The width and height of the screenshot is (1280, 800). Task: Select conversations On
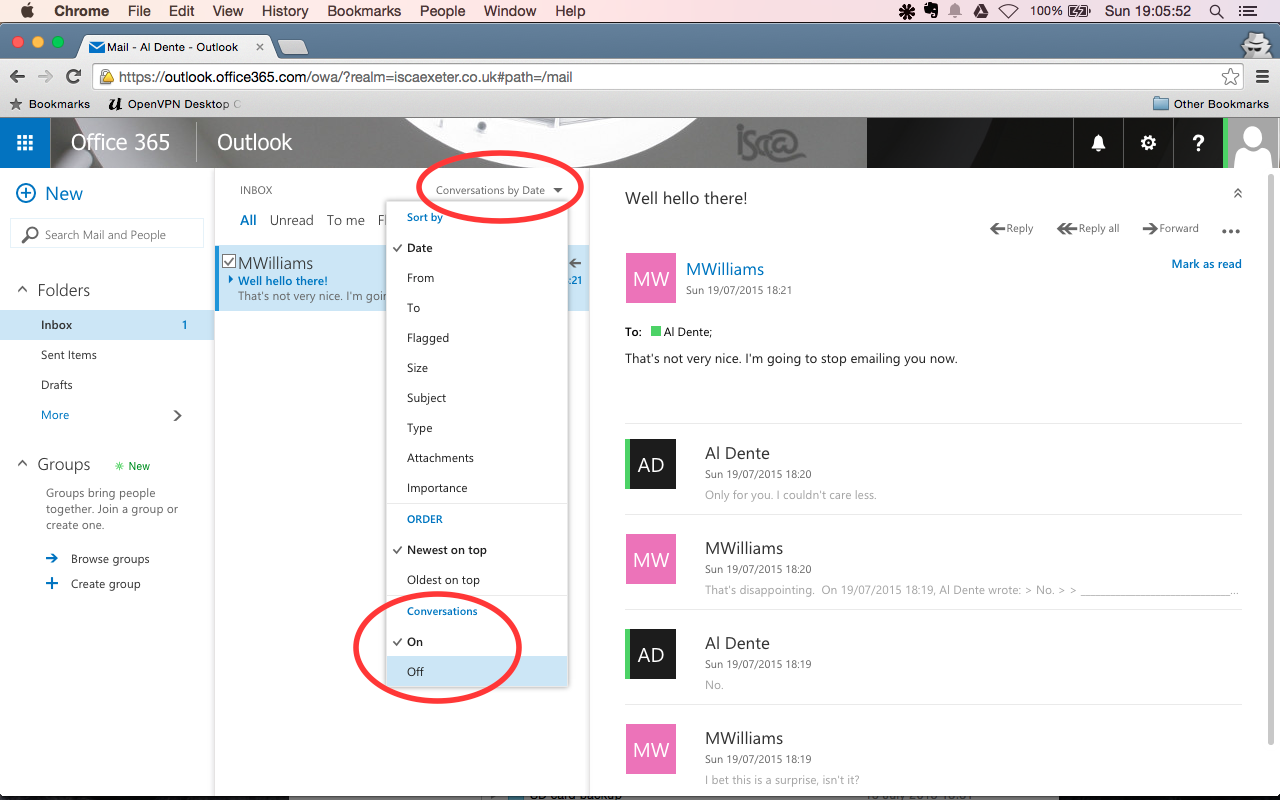(477, 642)
